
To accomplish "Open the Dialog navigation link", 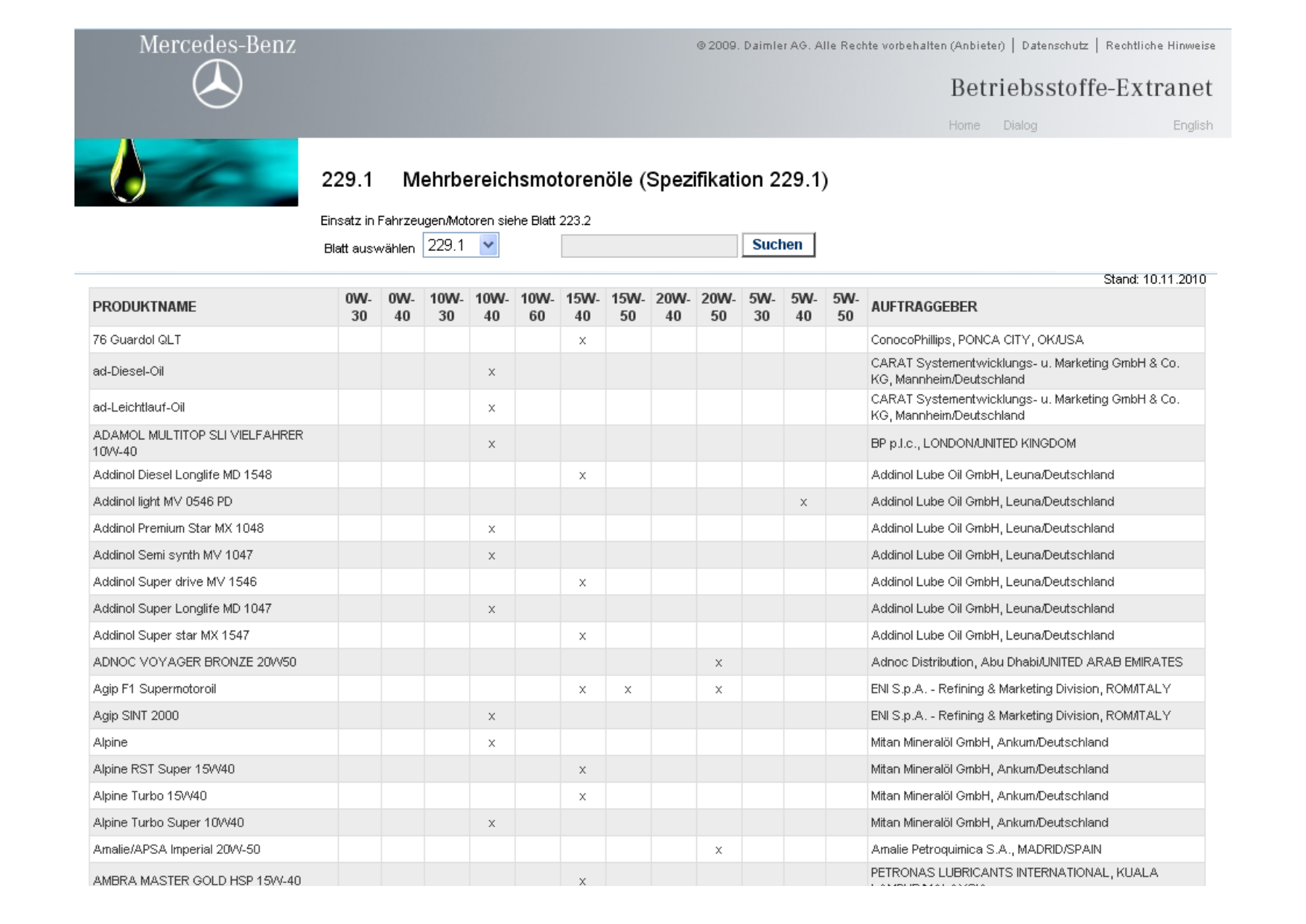I will (x=1020, y=125).
